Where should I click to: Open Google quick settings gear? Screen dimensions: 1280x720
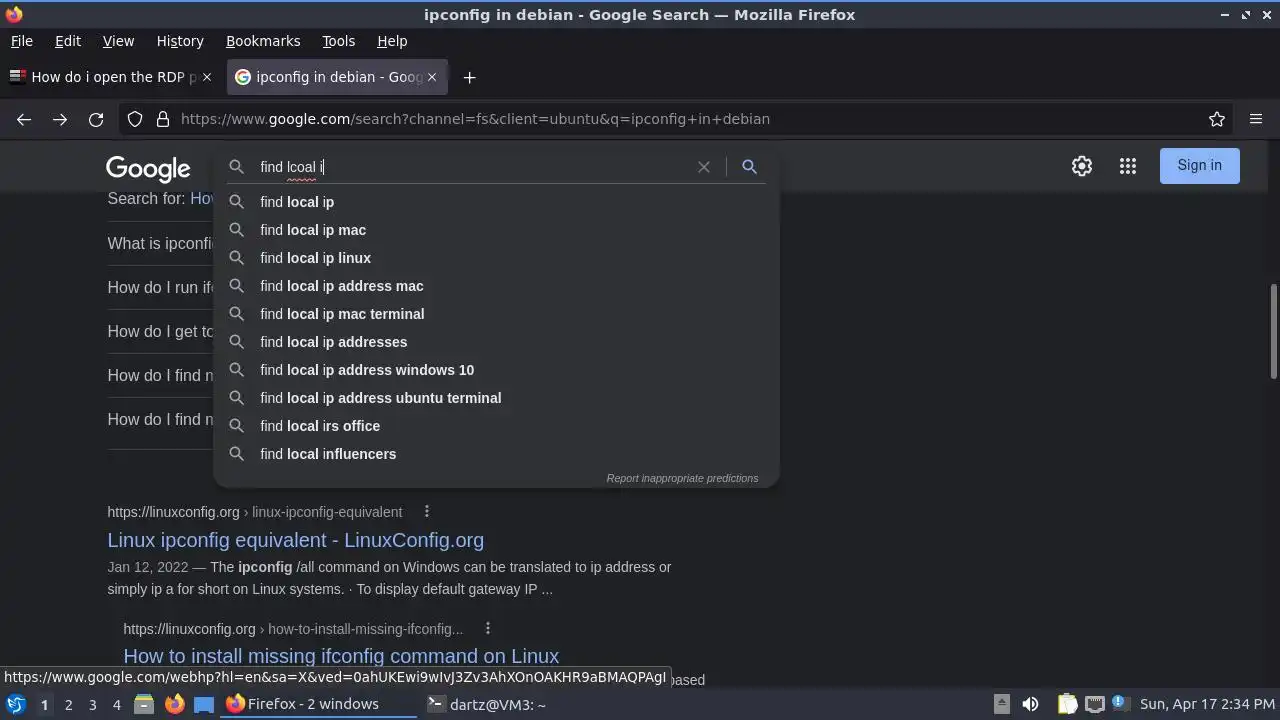1082,166
